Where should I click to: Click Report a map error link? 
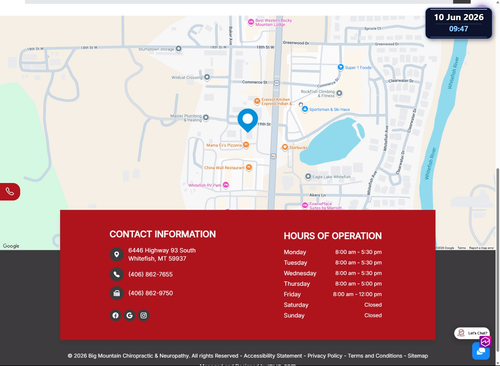pos(481,248)
